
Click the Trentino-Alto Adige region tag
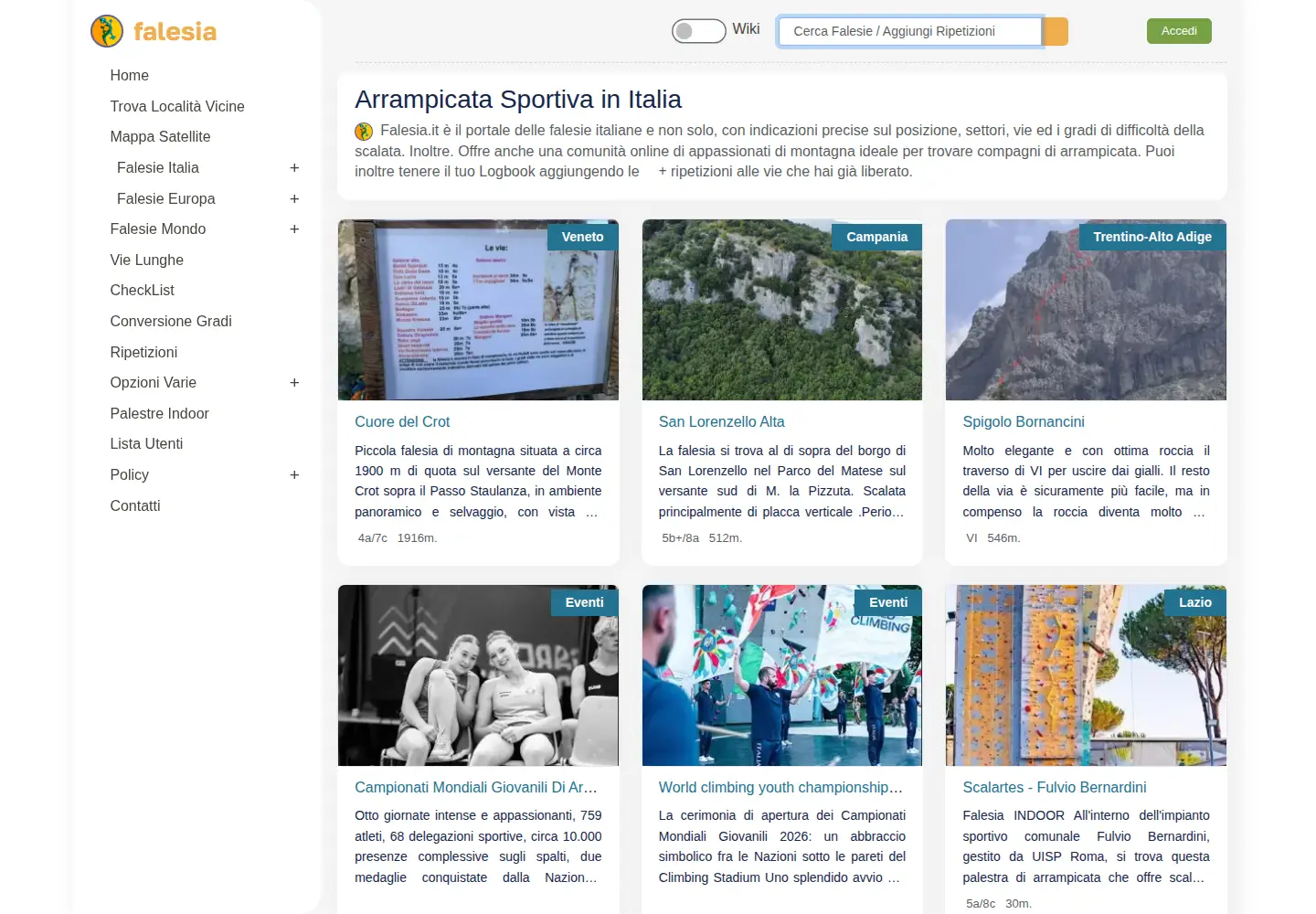point(1152,238)
